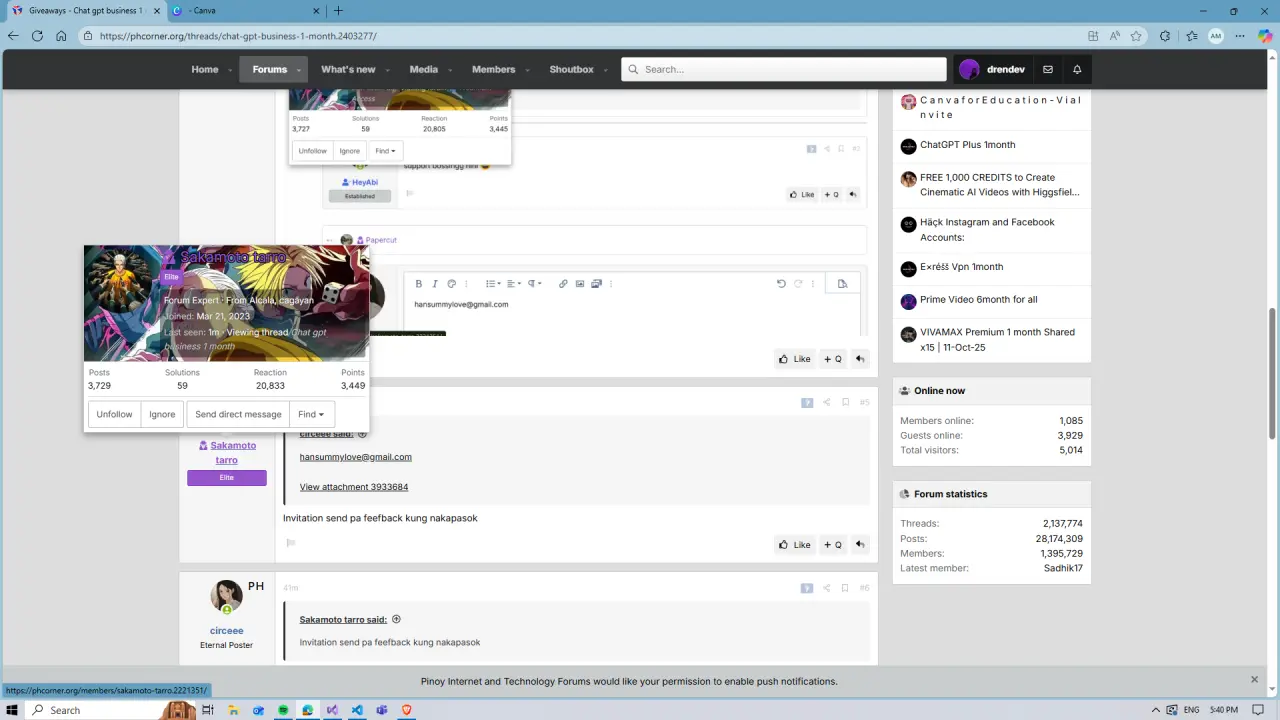
Task: Open the gallery embed tool in editor
Action: click(596, 284)
